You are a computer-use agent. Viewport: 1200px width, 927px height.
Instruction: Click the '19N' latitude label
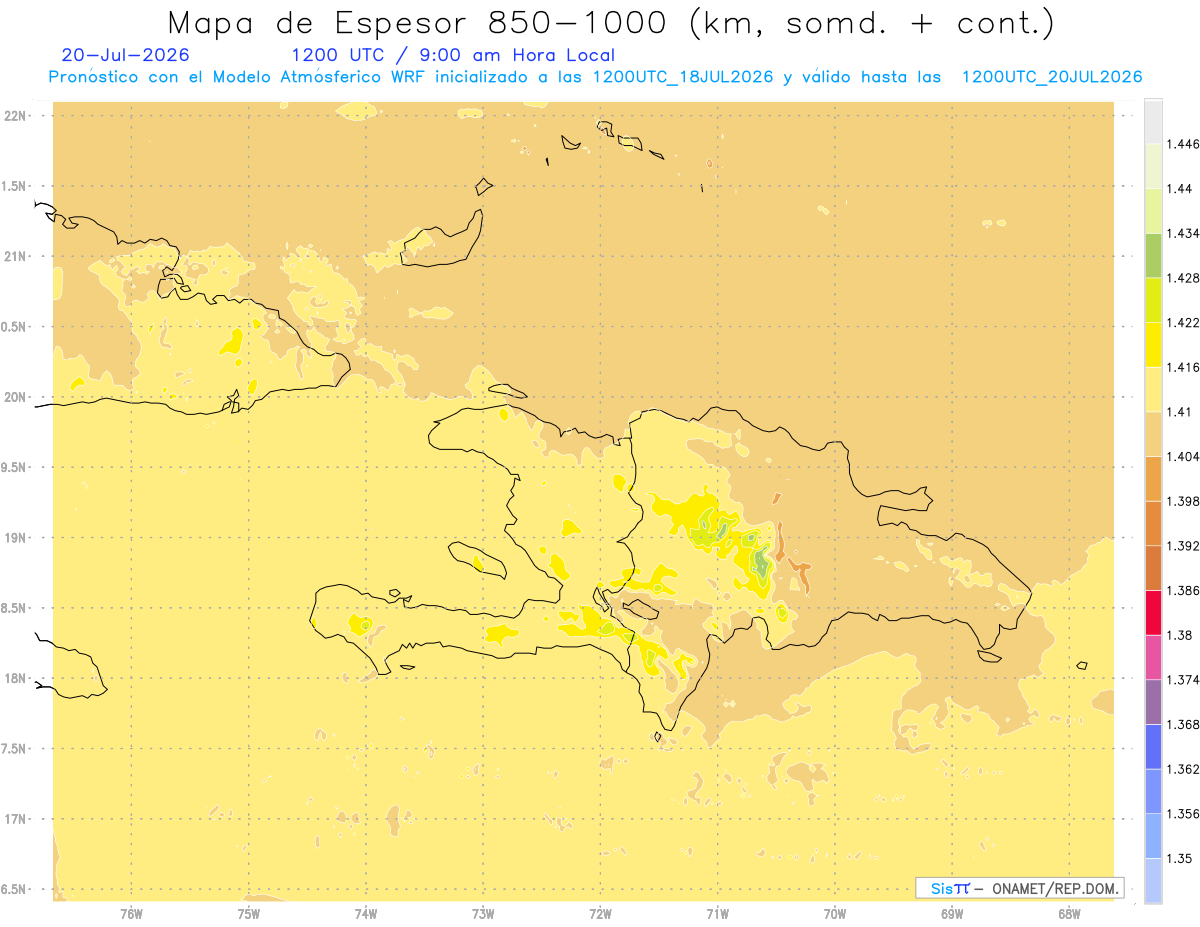click(17, 538)
